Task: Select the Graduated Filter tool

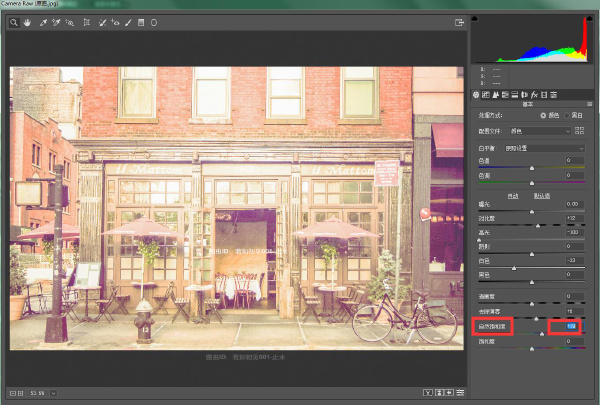Action: pyautogui.click(x=141, y=21)
